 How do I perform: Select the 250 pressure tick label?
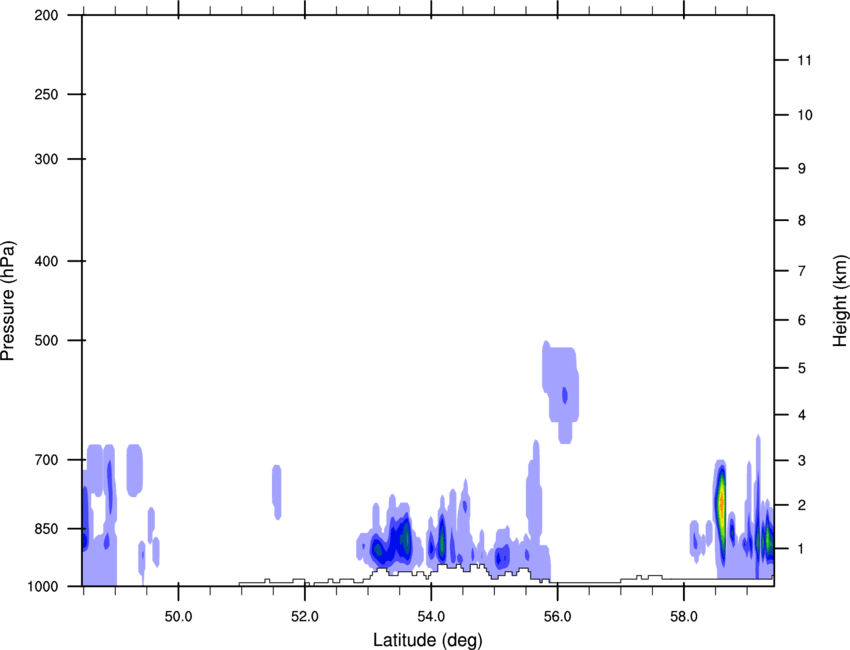point(47,95)
